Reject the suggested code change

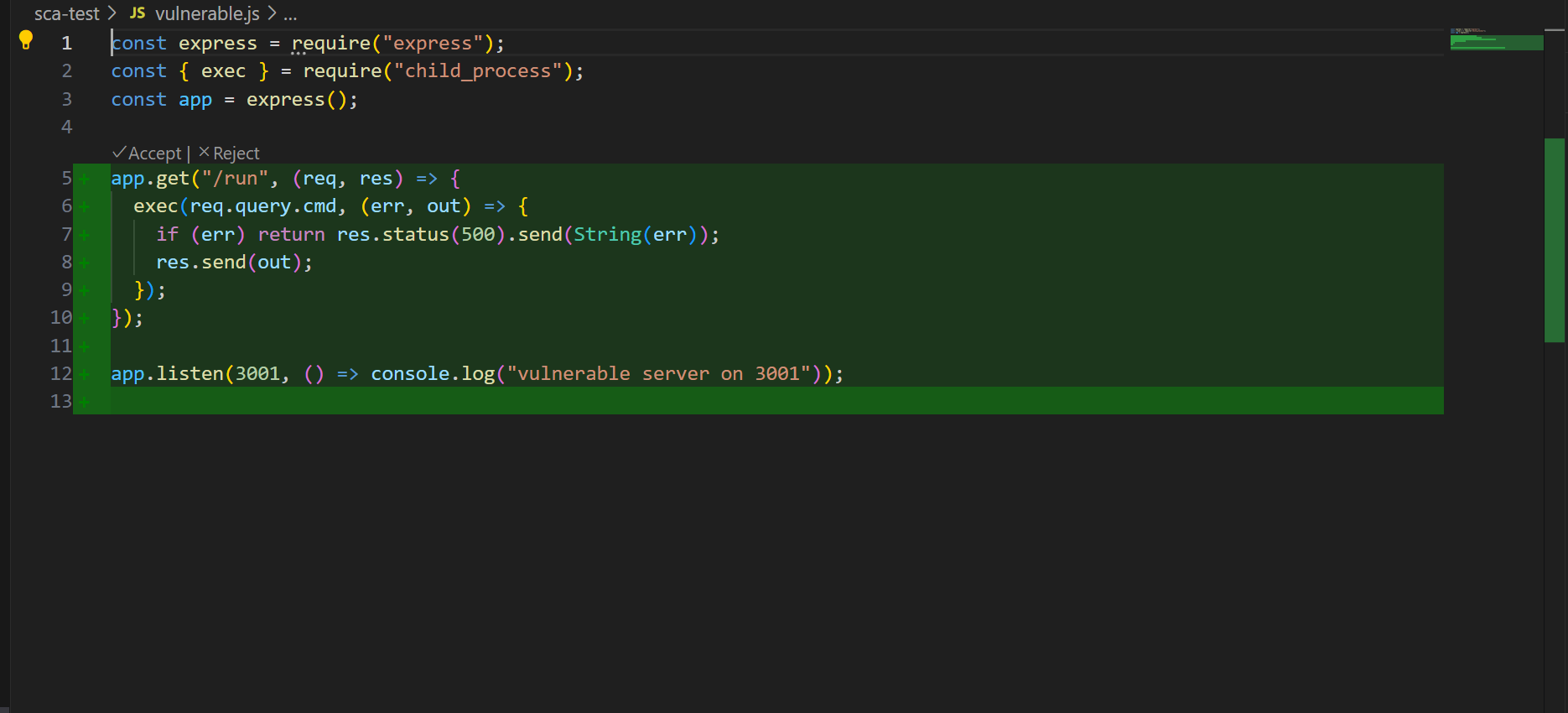pos(229,154)
